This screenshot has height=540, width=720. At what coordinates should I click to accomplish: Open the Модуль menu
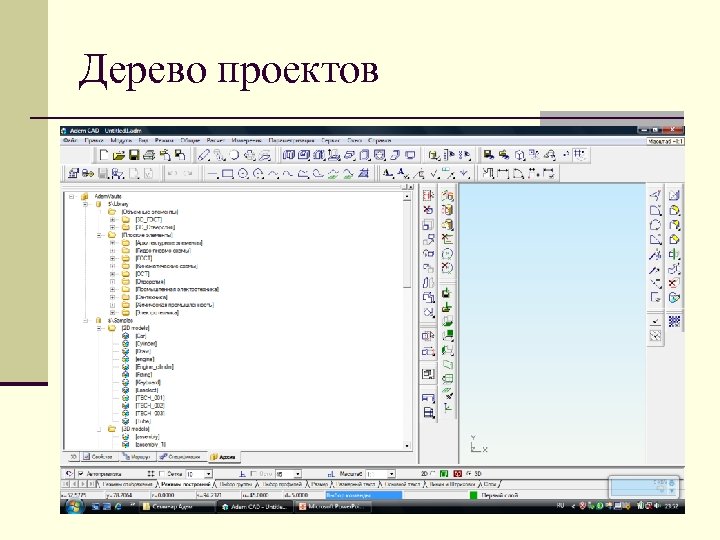[x=121, y=141]
